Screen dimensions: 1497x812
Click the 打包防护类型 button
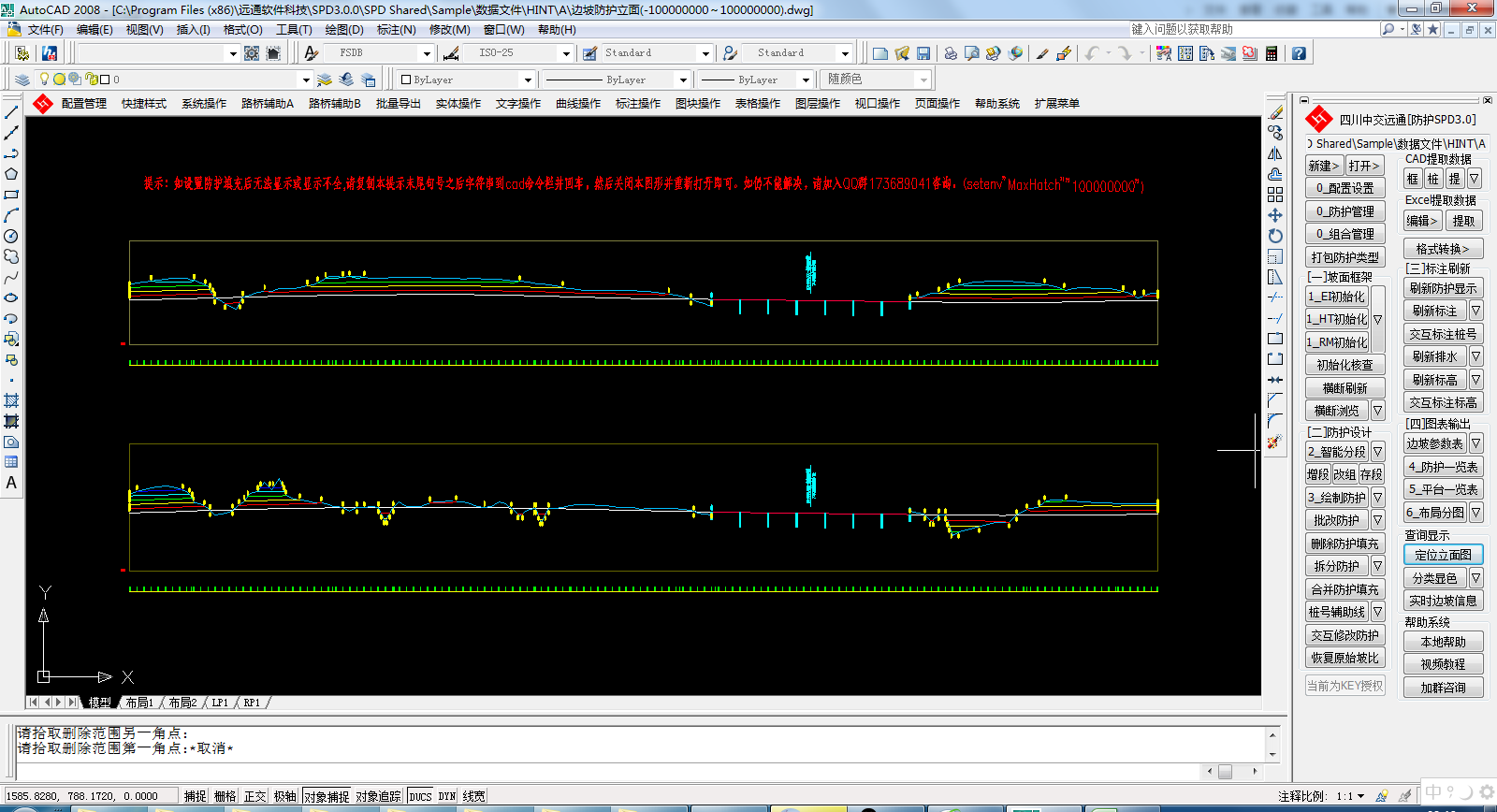pos(1345,257)
